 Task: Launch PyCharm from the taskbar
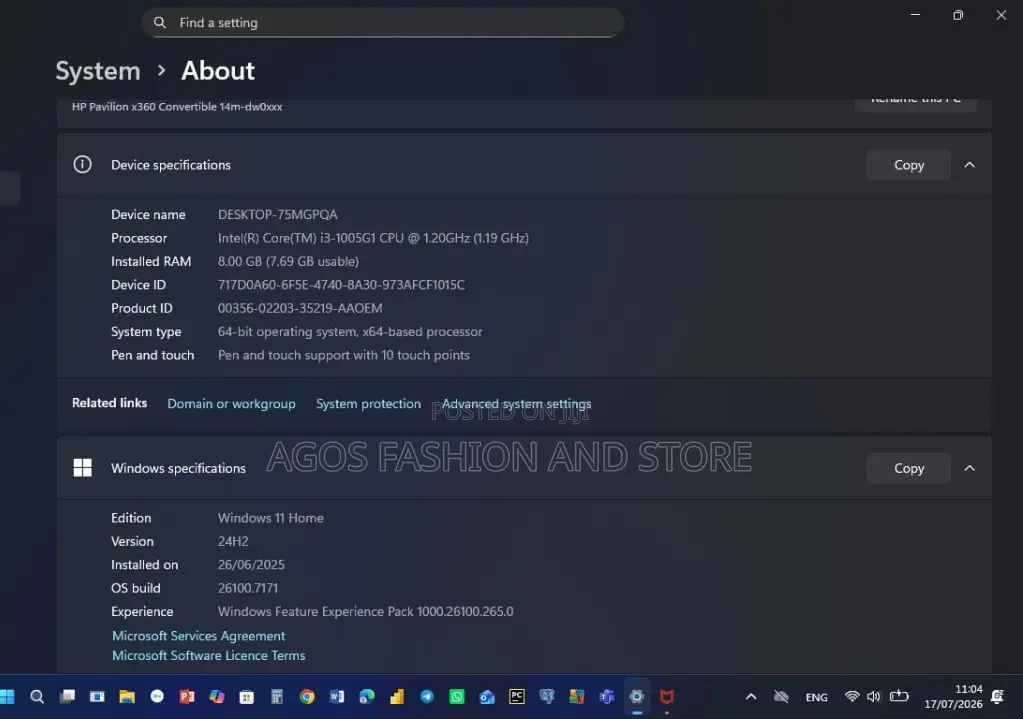(x=517, y=697)
